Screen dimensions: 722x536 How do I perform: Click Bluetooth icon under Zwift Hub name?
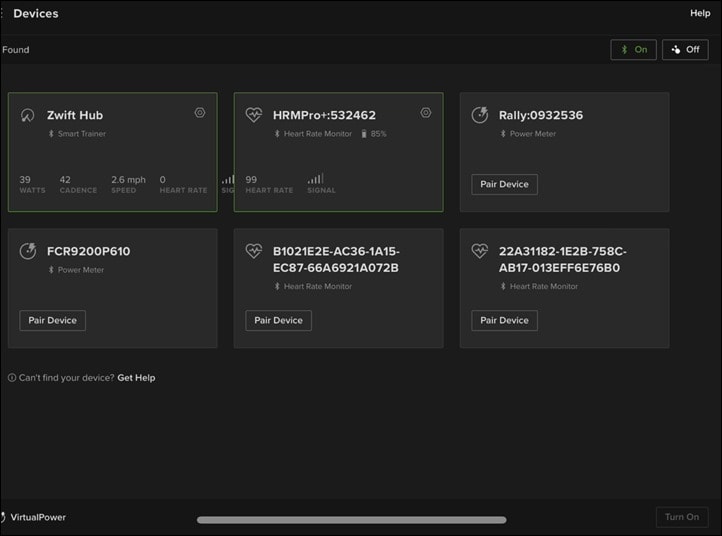pos(51,134)
